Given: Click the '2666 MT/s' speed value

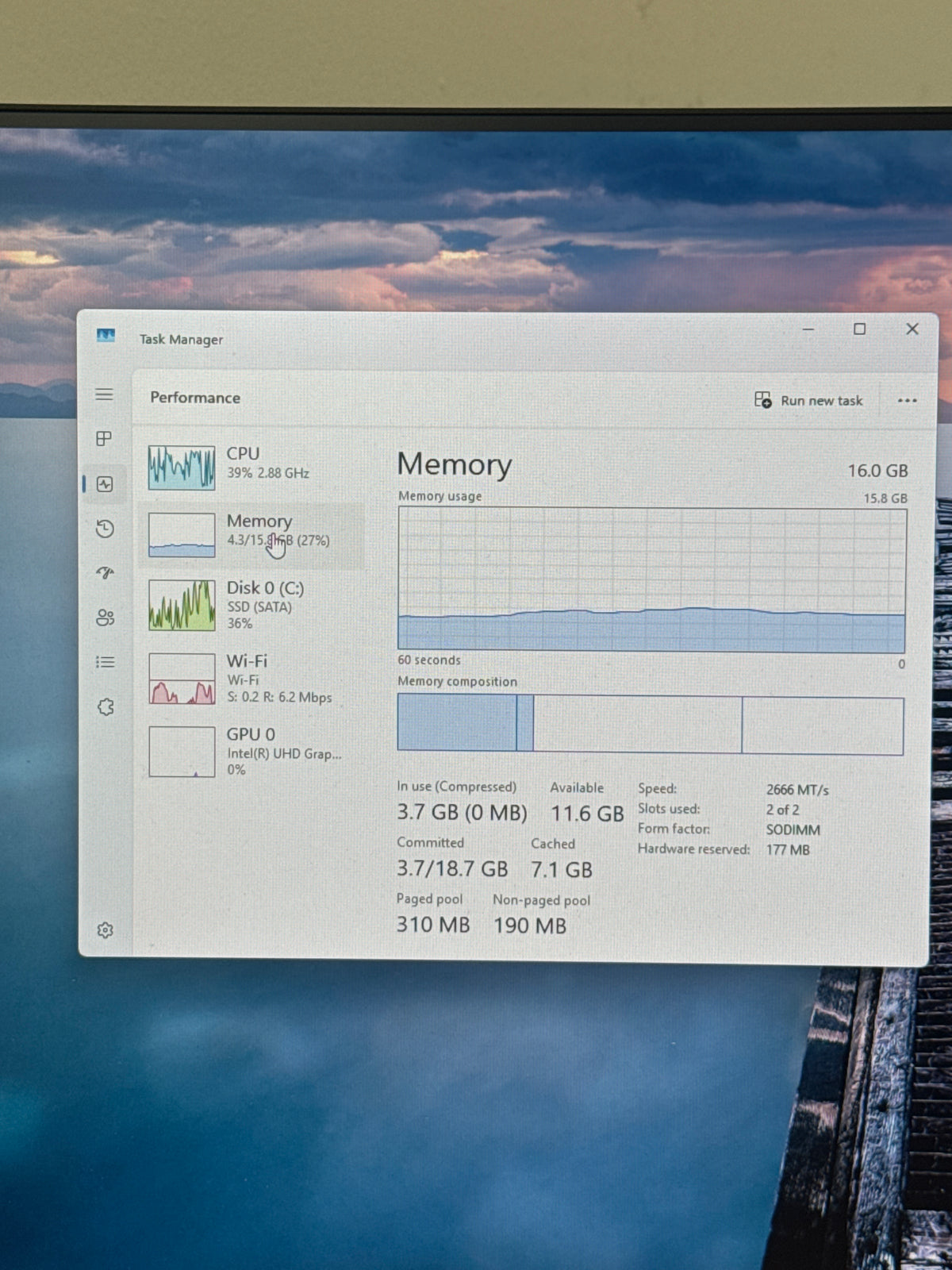Looking at the screenshot, I should point(797,790).
